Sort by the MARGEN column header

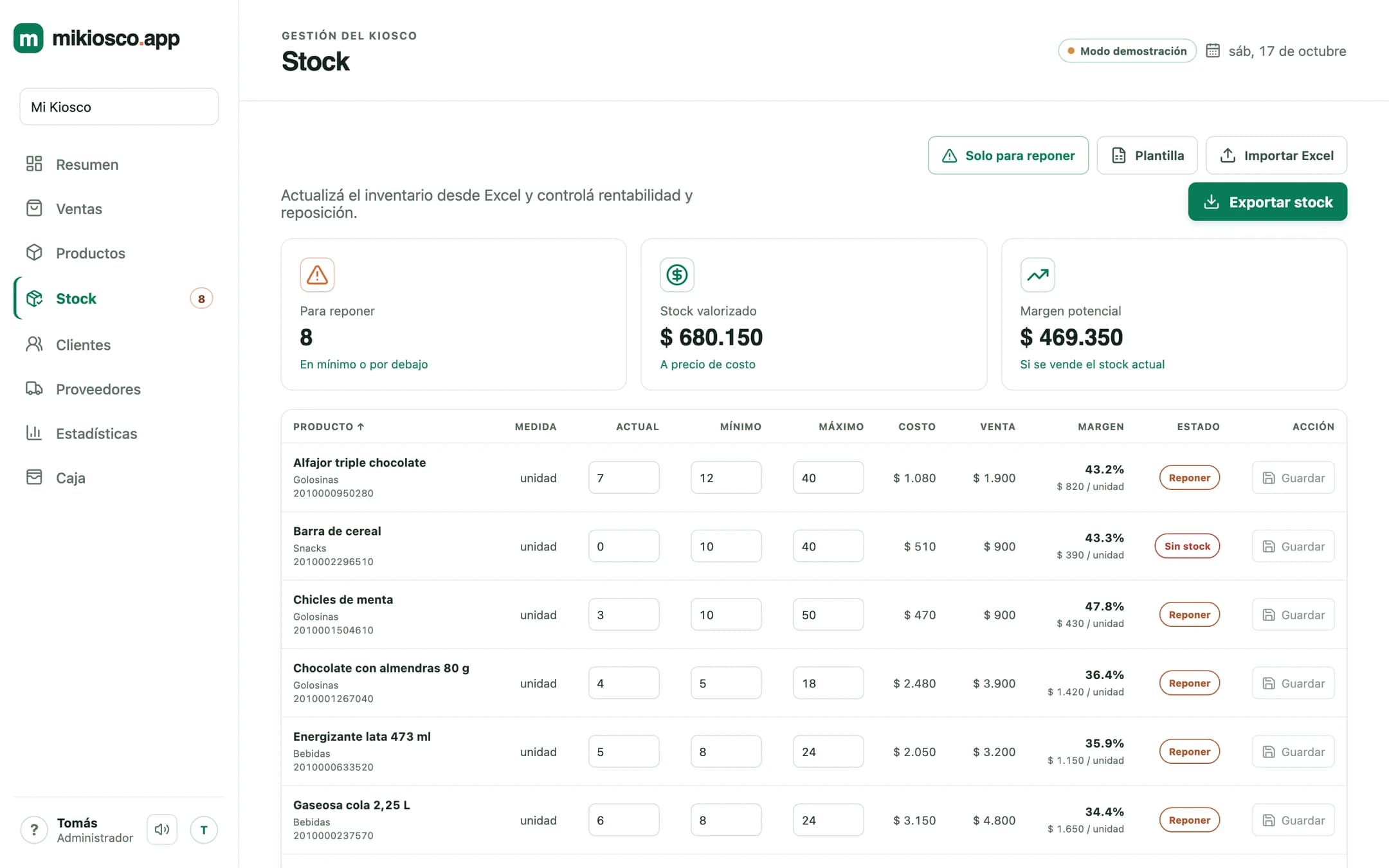click(x=1101, y=426)
